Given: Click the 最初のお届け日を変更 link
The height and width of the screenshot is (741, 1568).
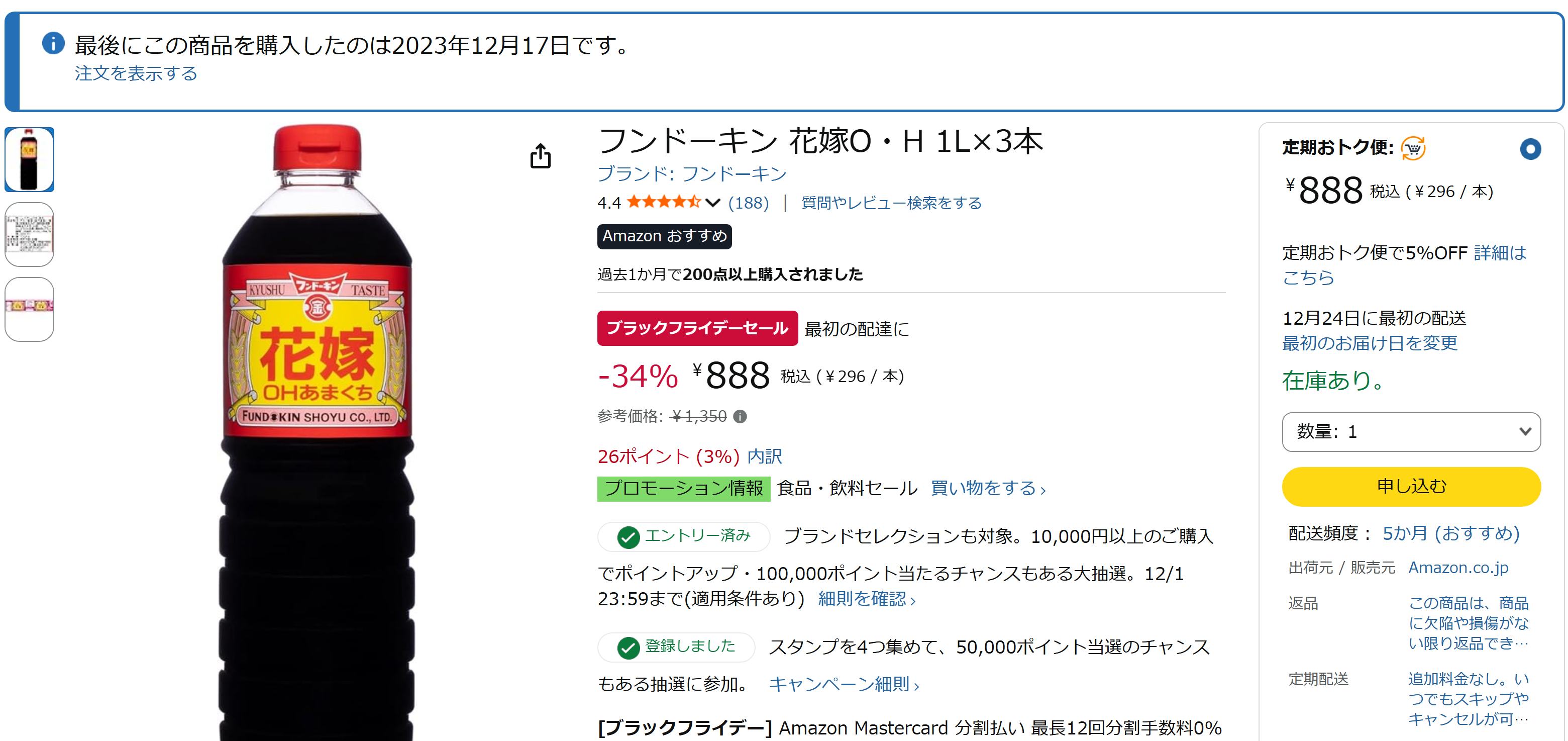Looking at the screenshot, I should (x=1370, y=343).
